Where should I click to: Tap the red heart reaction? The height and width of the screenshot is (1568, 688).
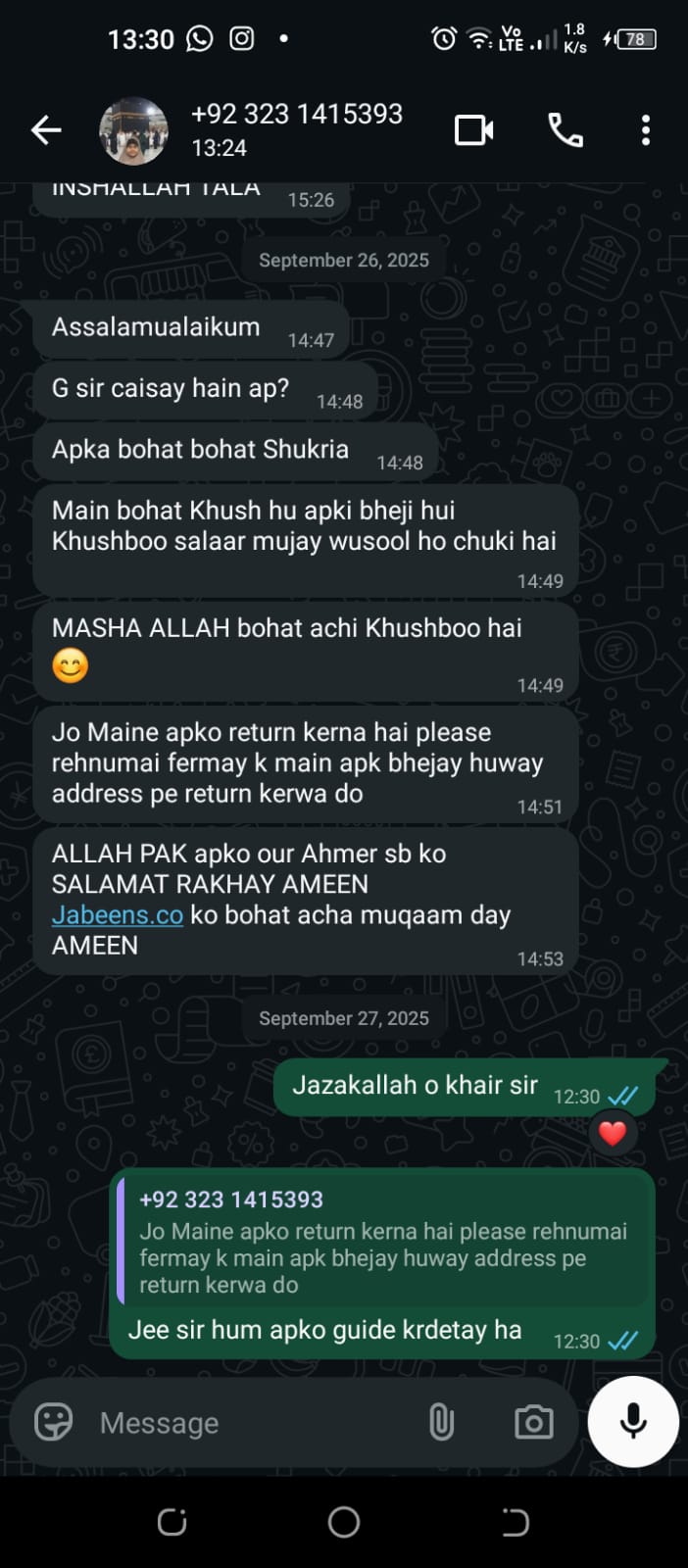(613, 1134)
